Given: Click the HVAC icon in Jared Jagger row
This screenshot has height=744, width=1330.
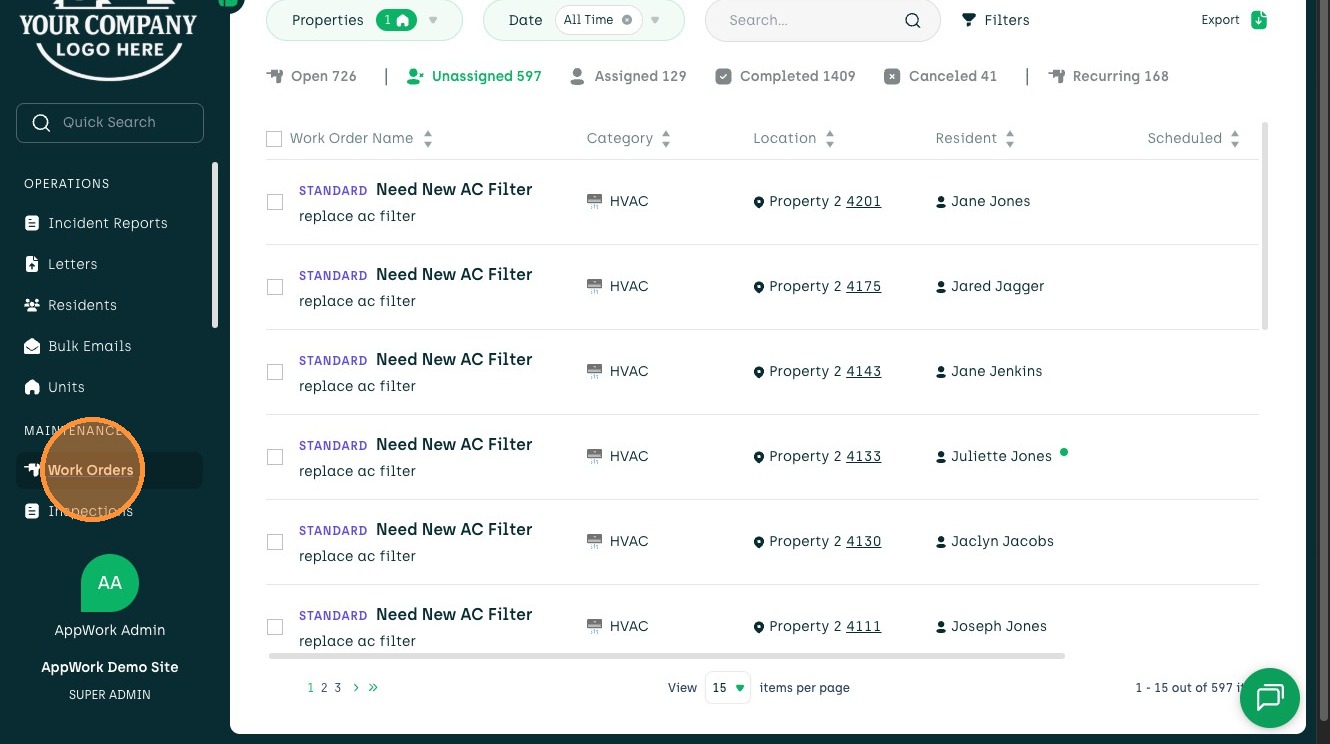Looking at the screenshot, I should click(x=595, y=286).
